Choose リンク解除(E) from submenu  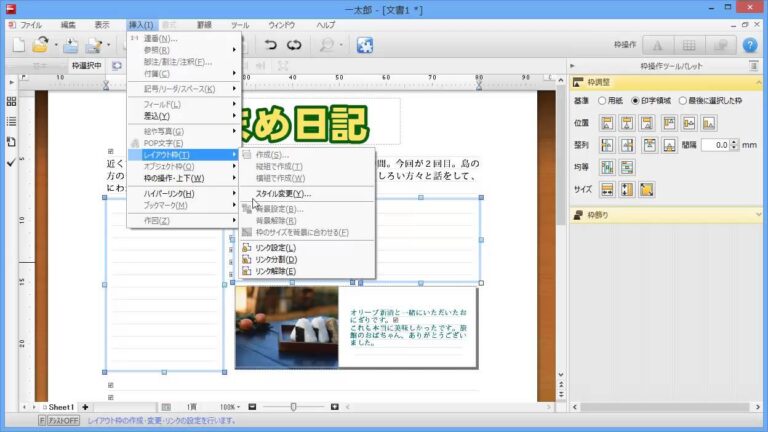307,271
